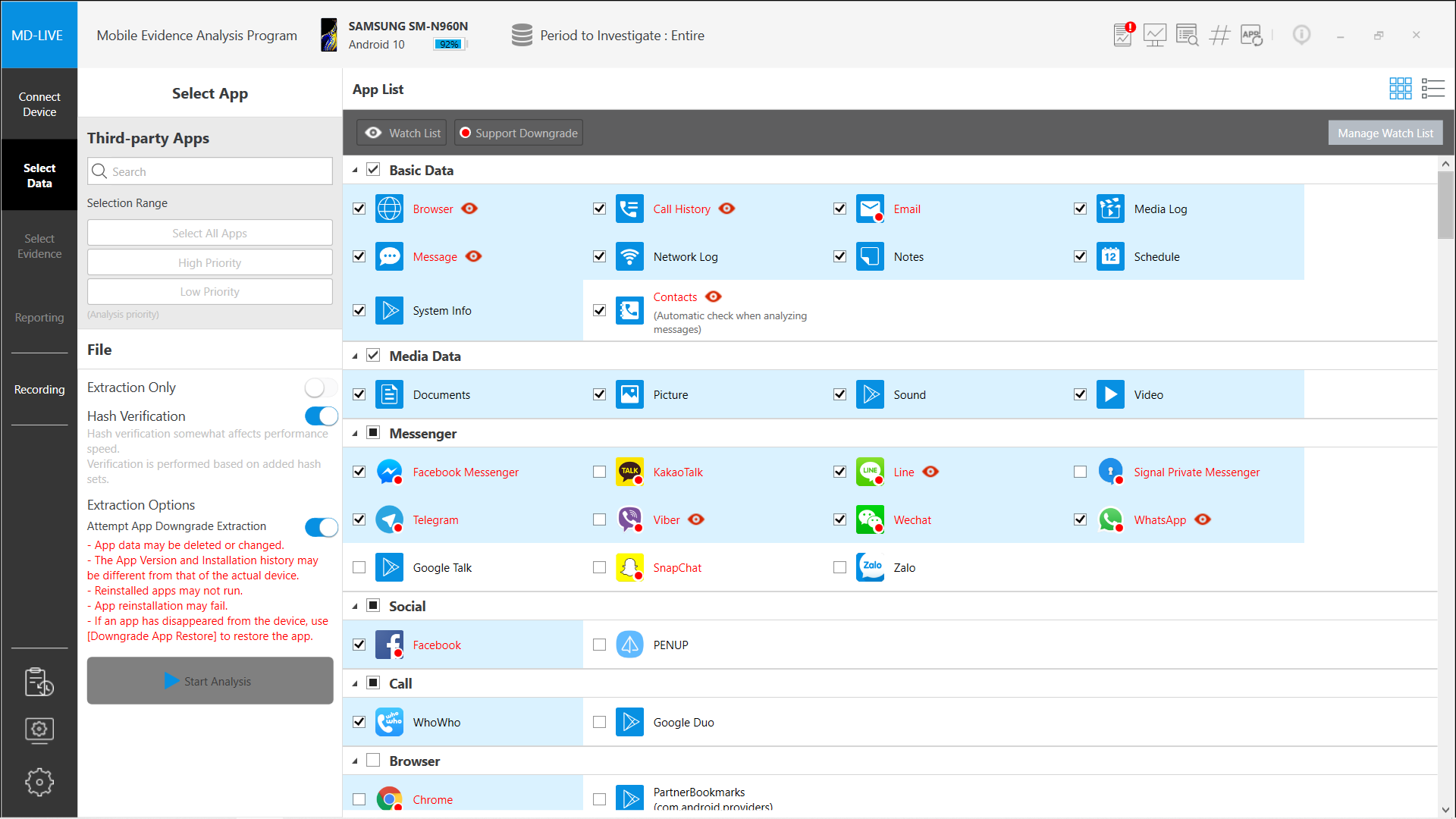Open the settings gear at sidebar bottom
The width and height of the screenshot is (1456, 819).
coord(39,782)
